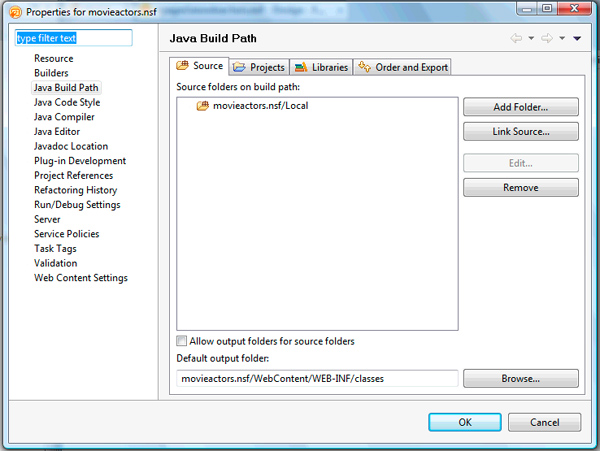600x451 pixels.
Task: Click the Default output folder field
Action: pyautogui.click(x=317, y=378)
